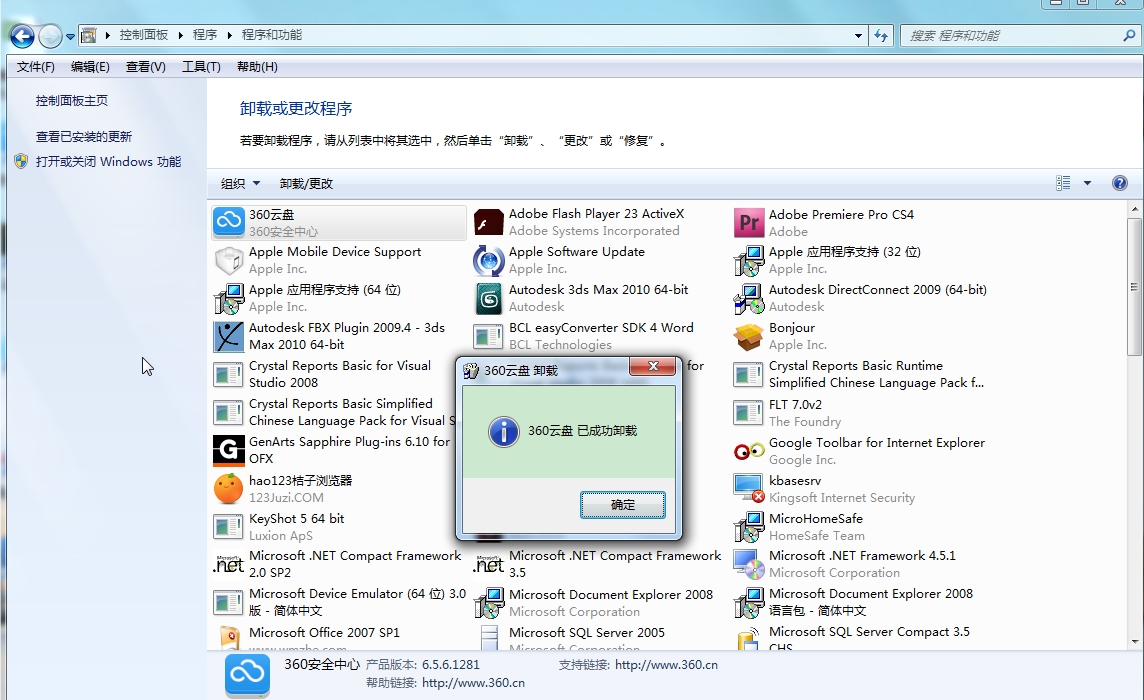
Task: Click the Autodesk DirectConnect 2009 icon
Action: coord(748,299)
